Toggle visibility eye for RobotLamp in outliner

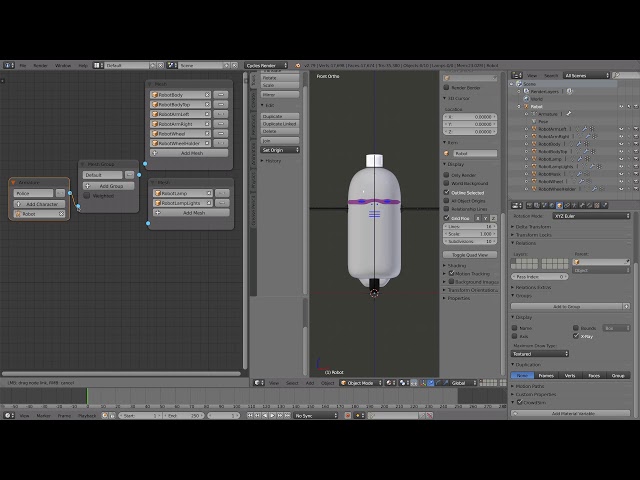621,159
